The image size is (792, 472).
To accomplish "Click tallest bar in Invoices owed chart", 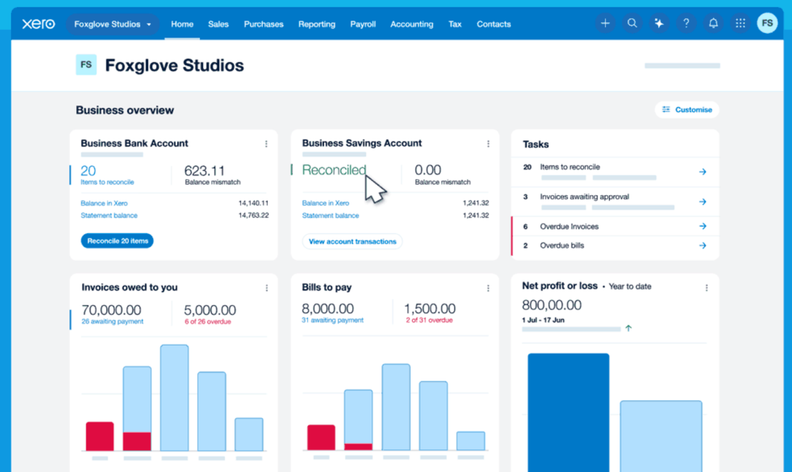I will (174, 398).
